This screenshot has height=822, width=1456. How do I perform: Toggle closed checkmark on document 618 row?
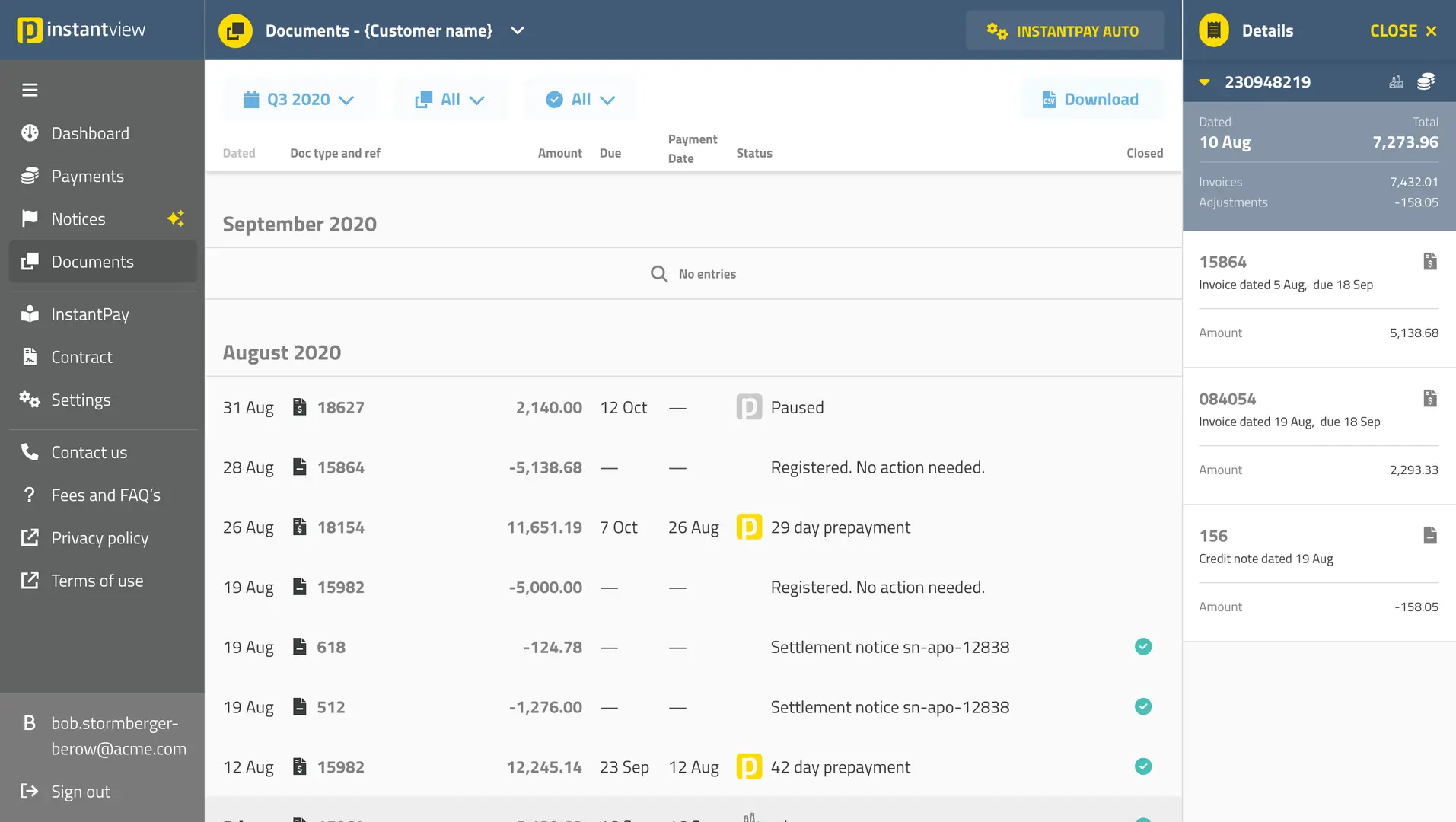(1142, 647)
